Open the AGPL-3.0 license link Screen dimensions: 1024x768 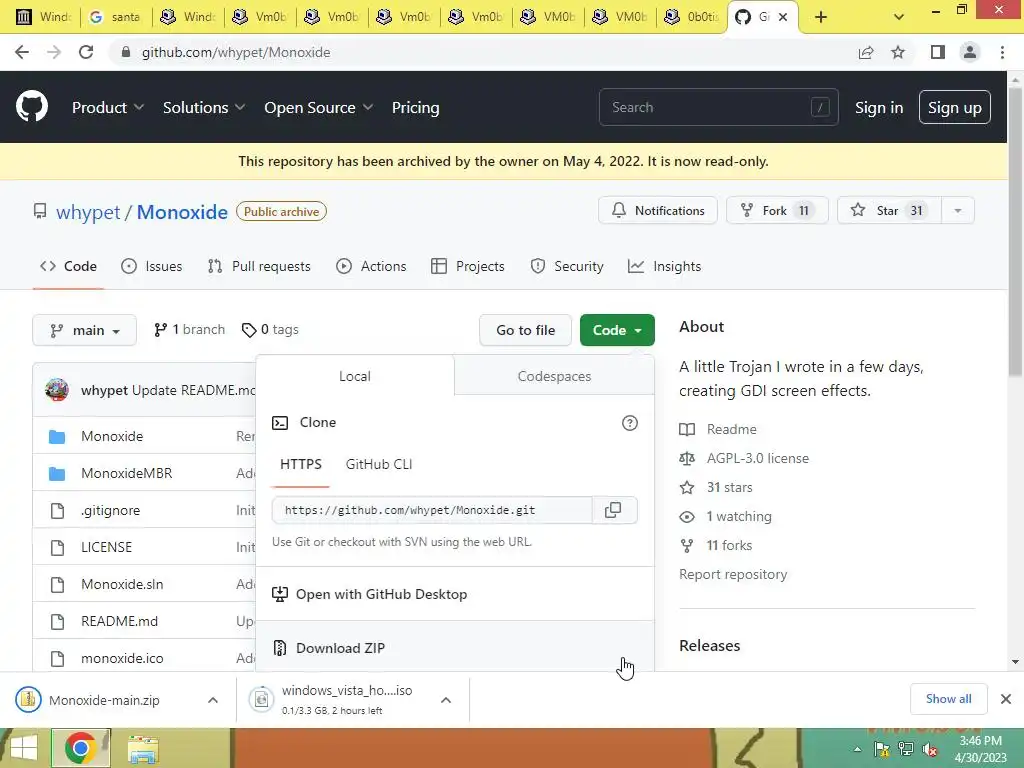pyautogui.click(x=758, y=458)
